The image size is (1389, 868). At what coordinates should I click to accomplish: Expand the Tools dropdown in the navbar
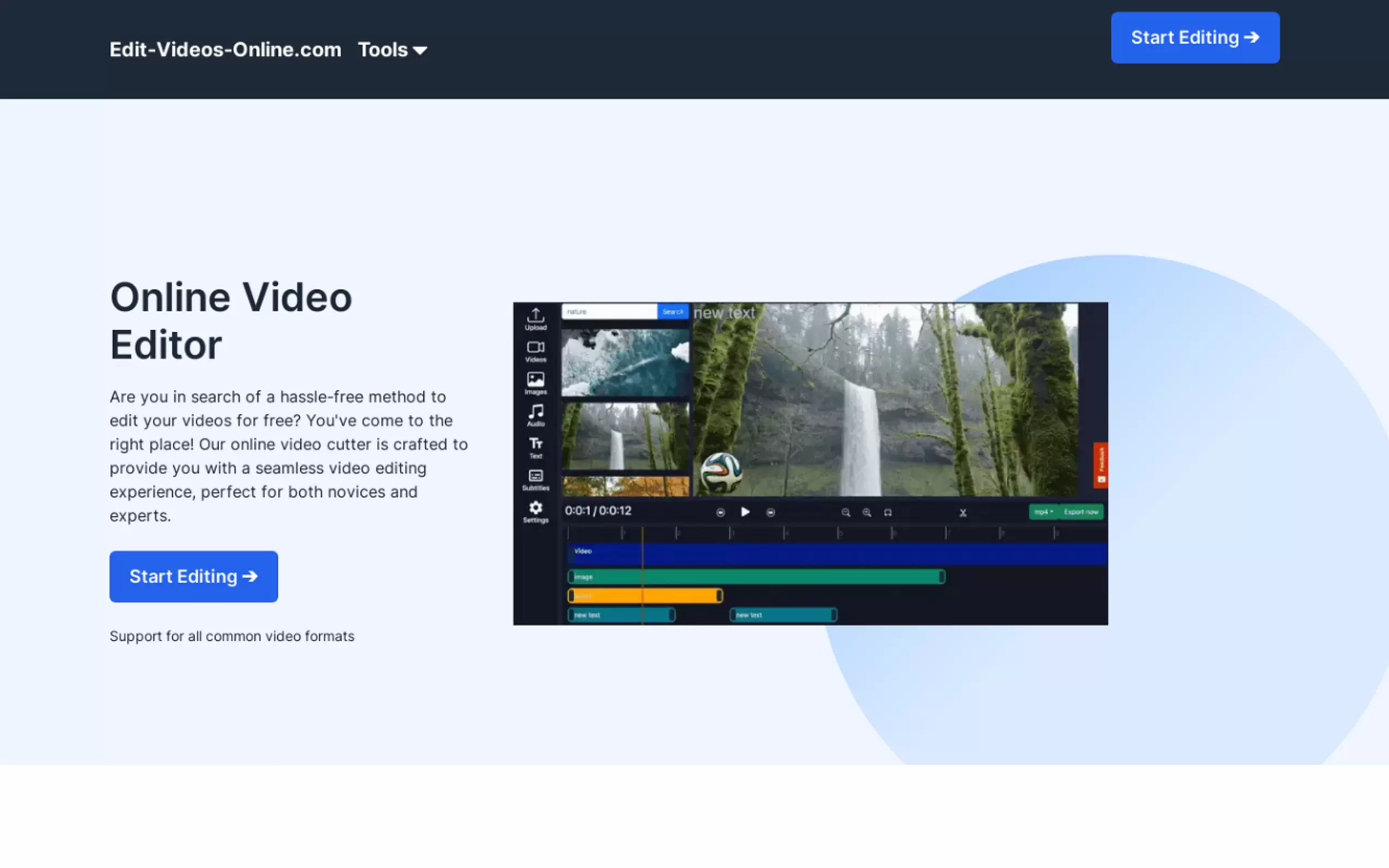click(x=392, y=50)
